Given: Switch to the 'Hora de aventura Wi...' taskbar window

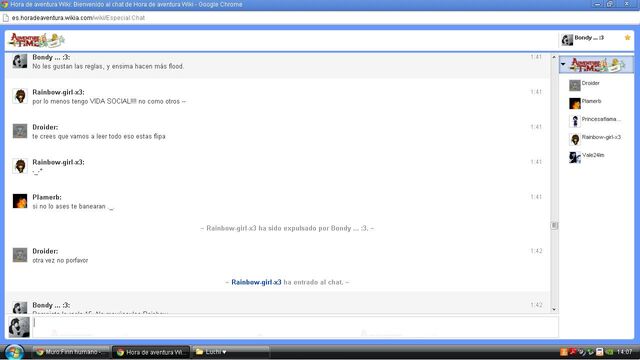Looking at the screenshot, I should click(x=151, y=352).
